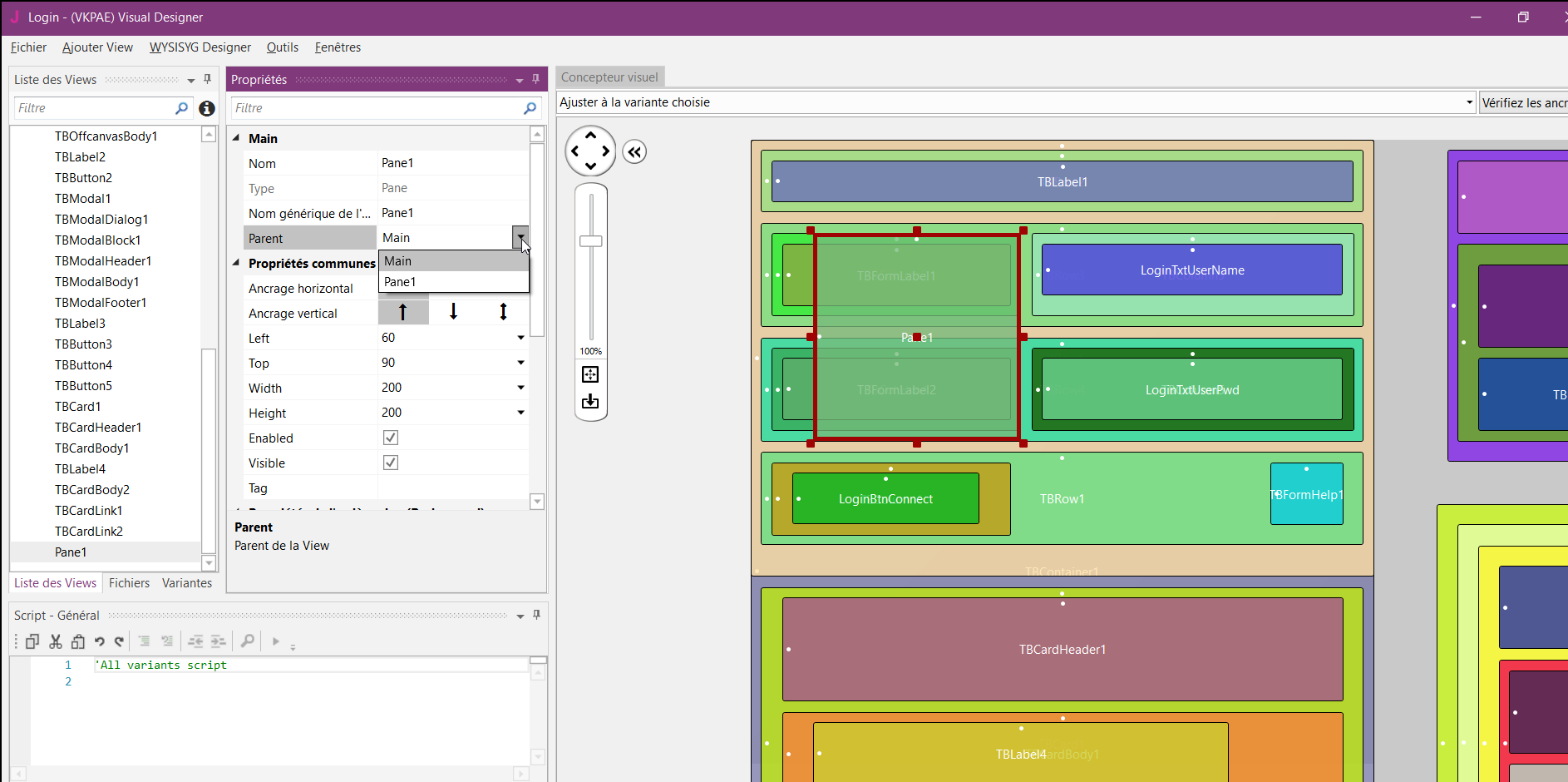Screen dimensions: 1568x782
Task: Choose Main in Parent dropdown list
Action: 454,261
